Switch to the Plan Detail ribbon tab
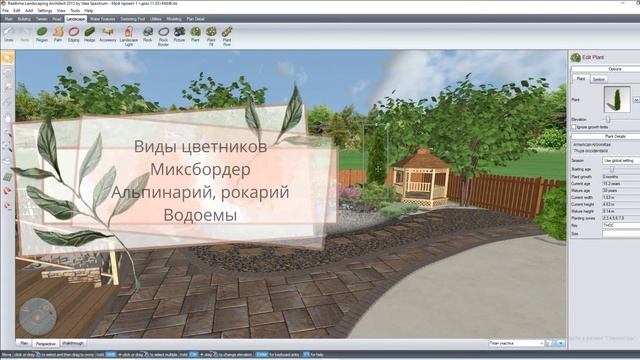 [196, 19]
